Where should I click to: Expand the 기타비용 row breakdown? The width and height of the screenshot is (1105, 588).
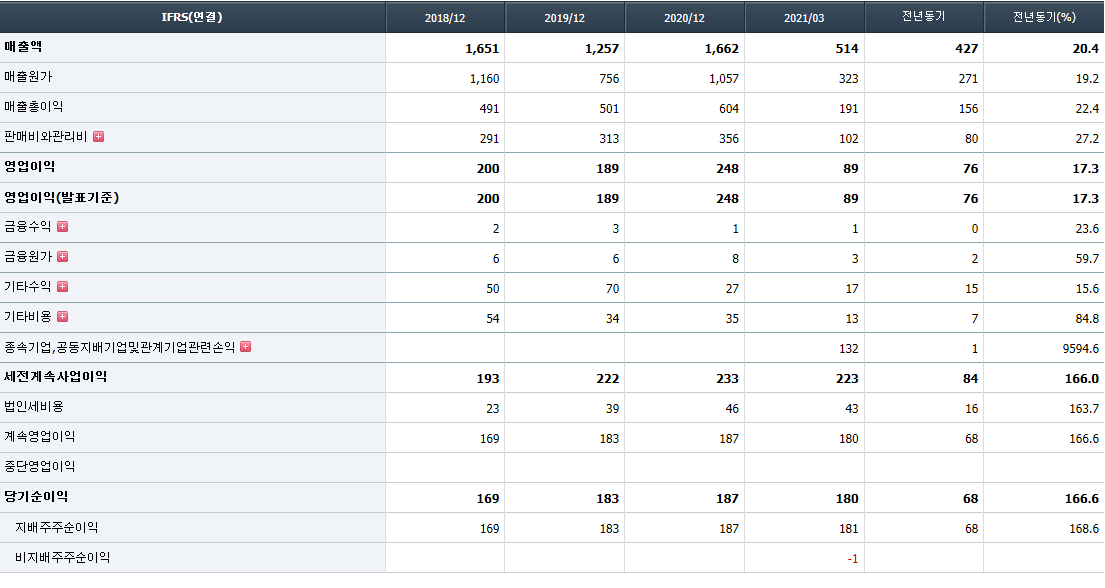click(x=63, y=317)
